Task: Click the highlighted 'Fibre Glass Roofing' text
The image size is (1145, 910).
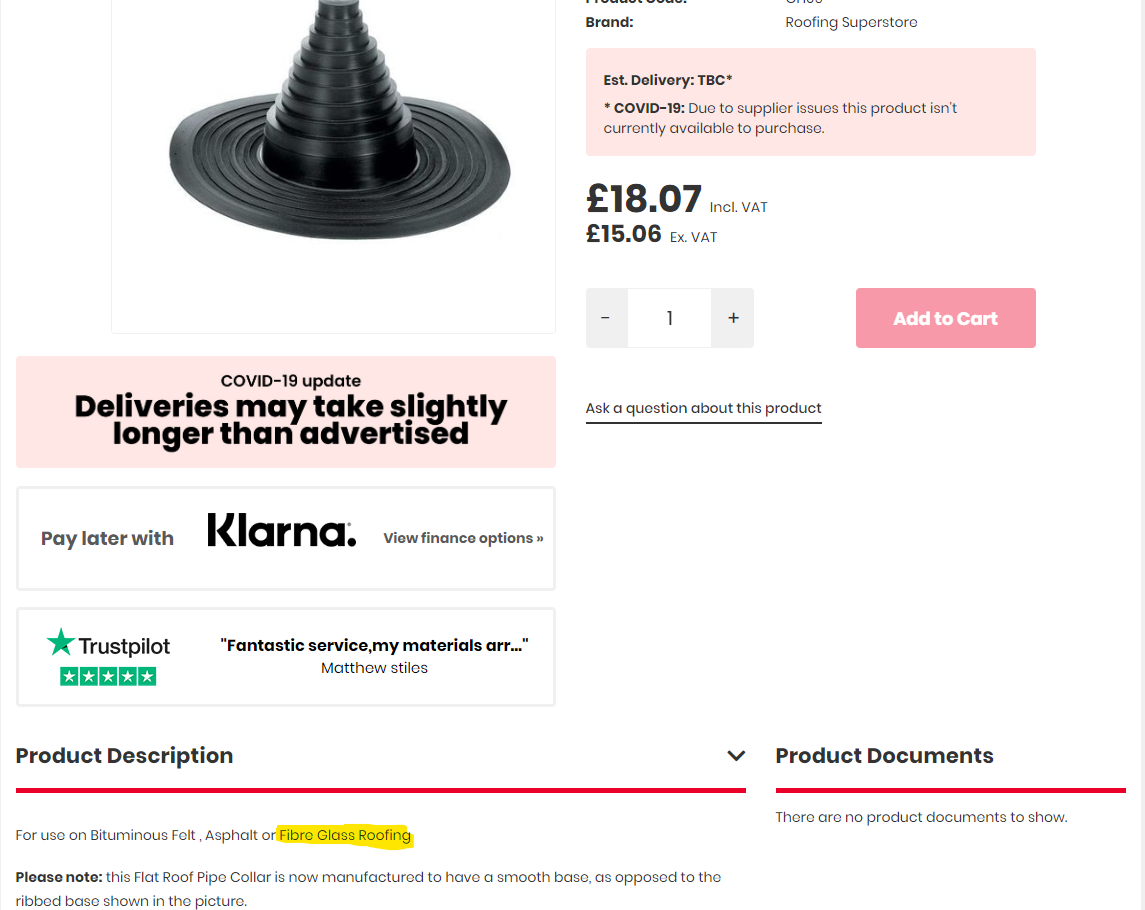Action: (x=345, y=835)
